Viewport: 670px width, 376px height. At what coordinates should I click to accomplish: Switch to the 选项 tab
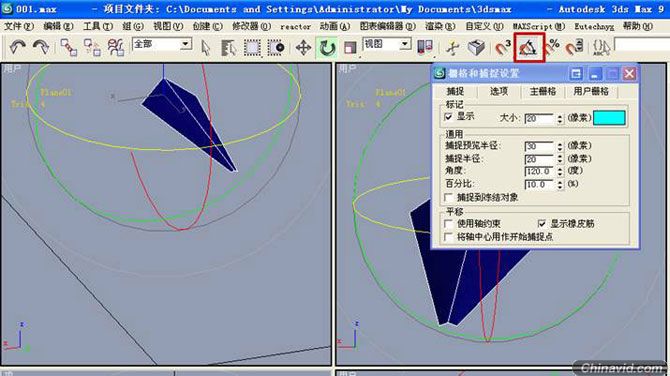click(499, 91)
